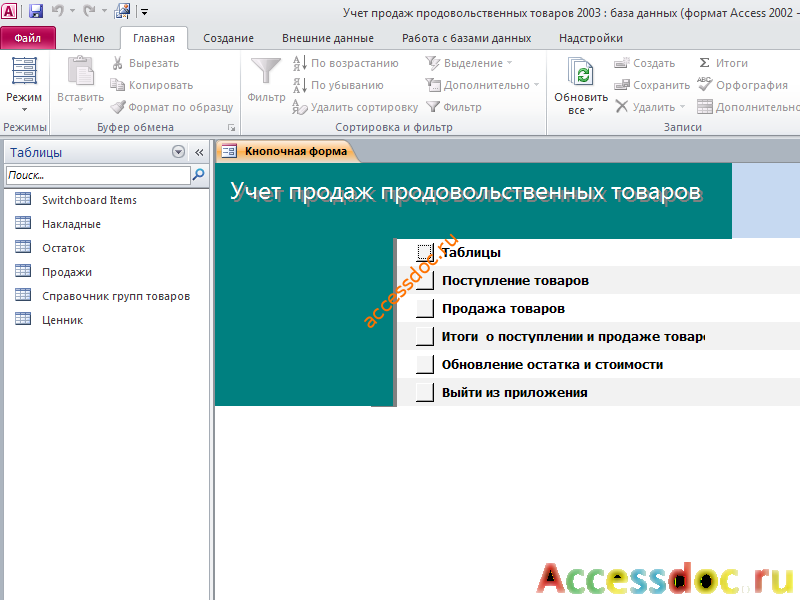Image resolution: width=800 pixels, height=600 pixels.
Task: Click the Копировать button
Action: click(x=152, y=85)
